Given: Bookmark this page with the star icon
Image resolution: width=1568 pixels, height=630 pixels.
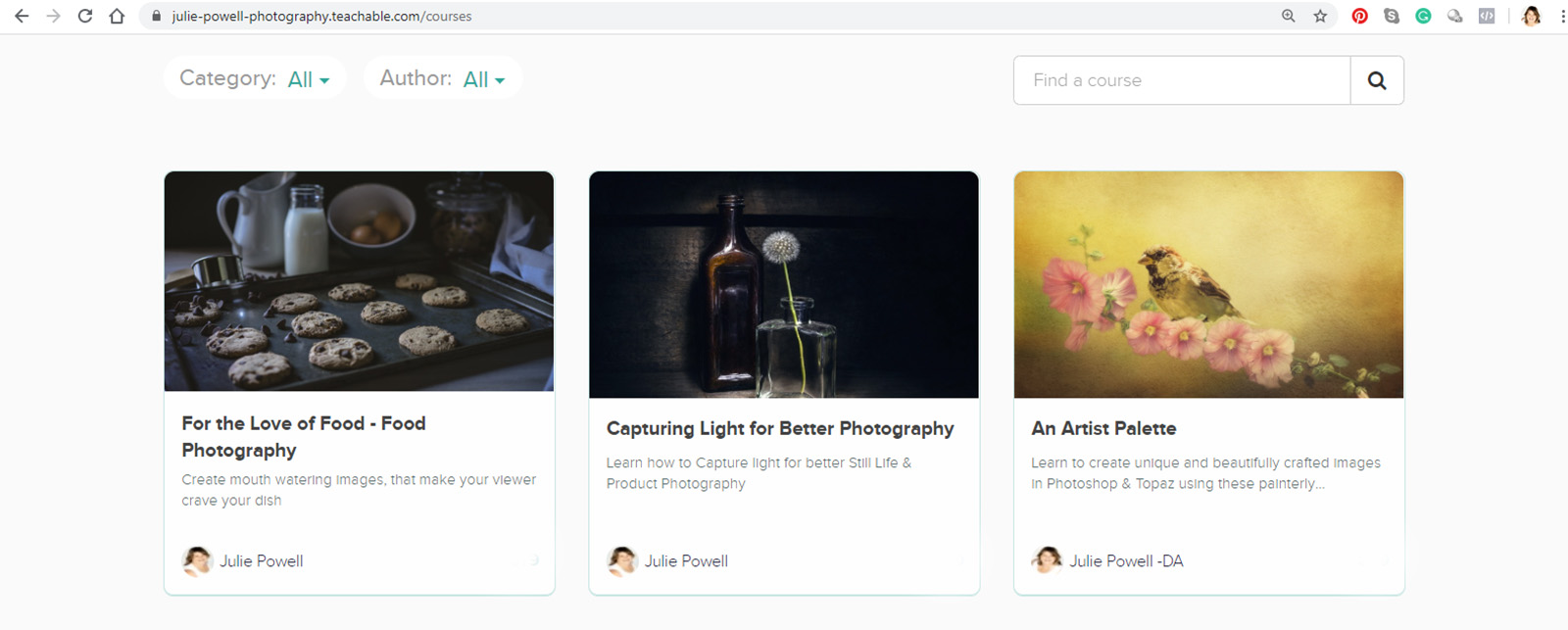Looking at the screenshot, I should pos(1320,16).
